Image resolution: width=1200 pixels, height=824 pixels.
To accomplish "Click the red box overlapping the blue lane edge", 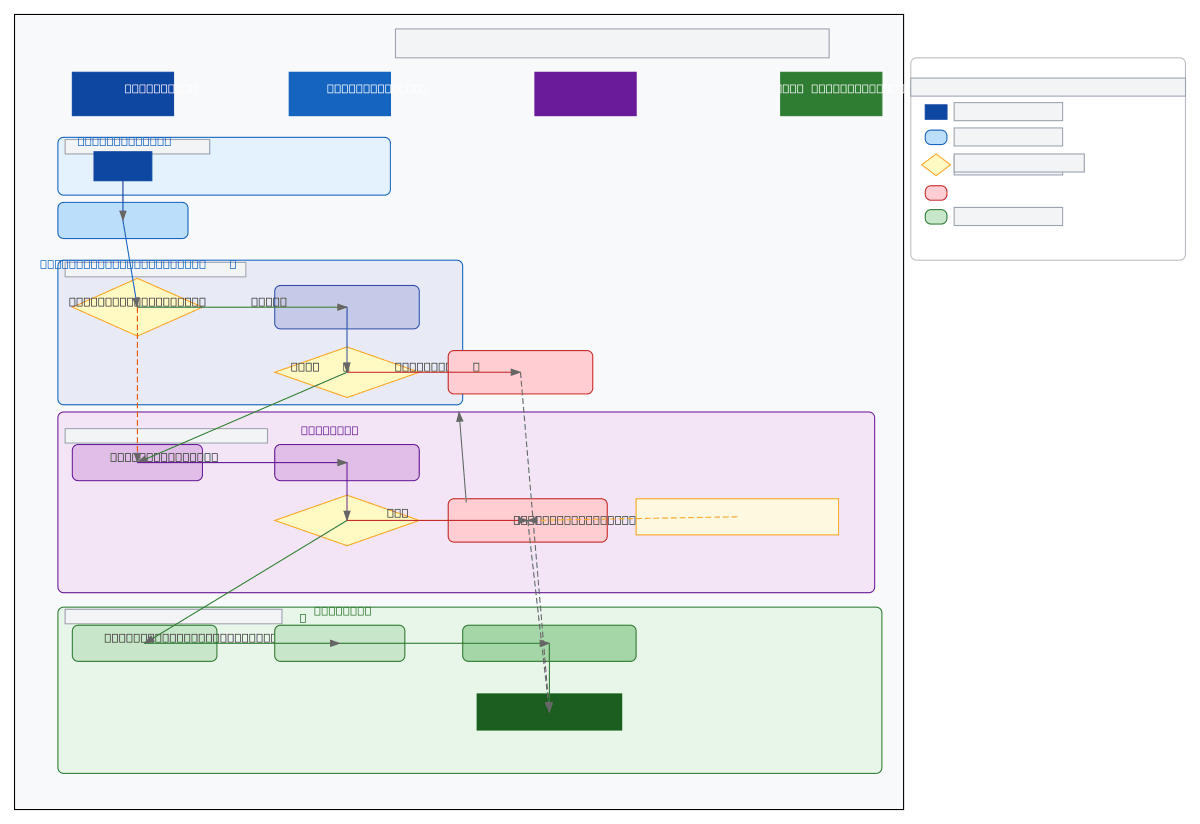I will 520,372.
